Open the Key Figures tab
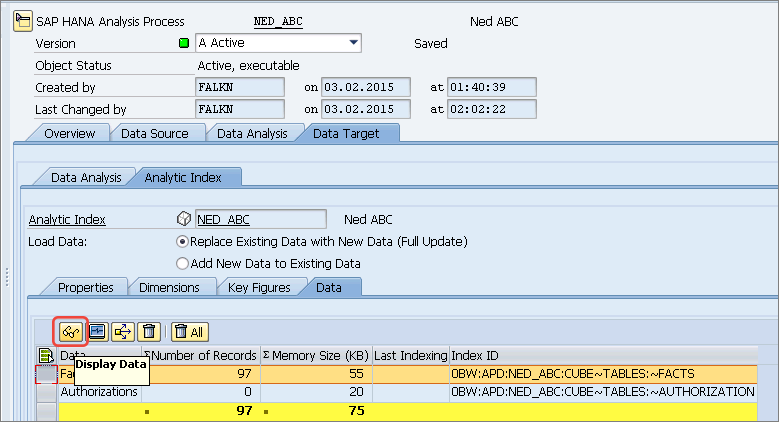 pyautogui.click(x=259, y=288)
